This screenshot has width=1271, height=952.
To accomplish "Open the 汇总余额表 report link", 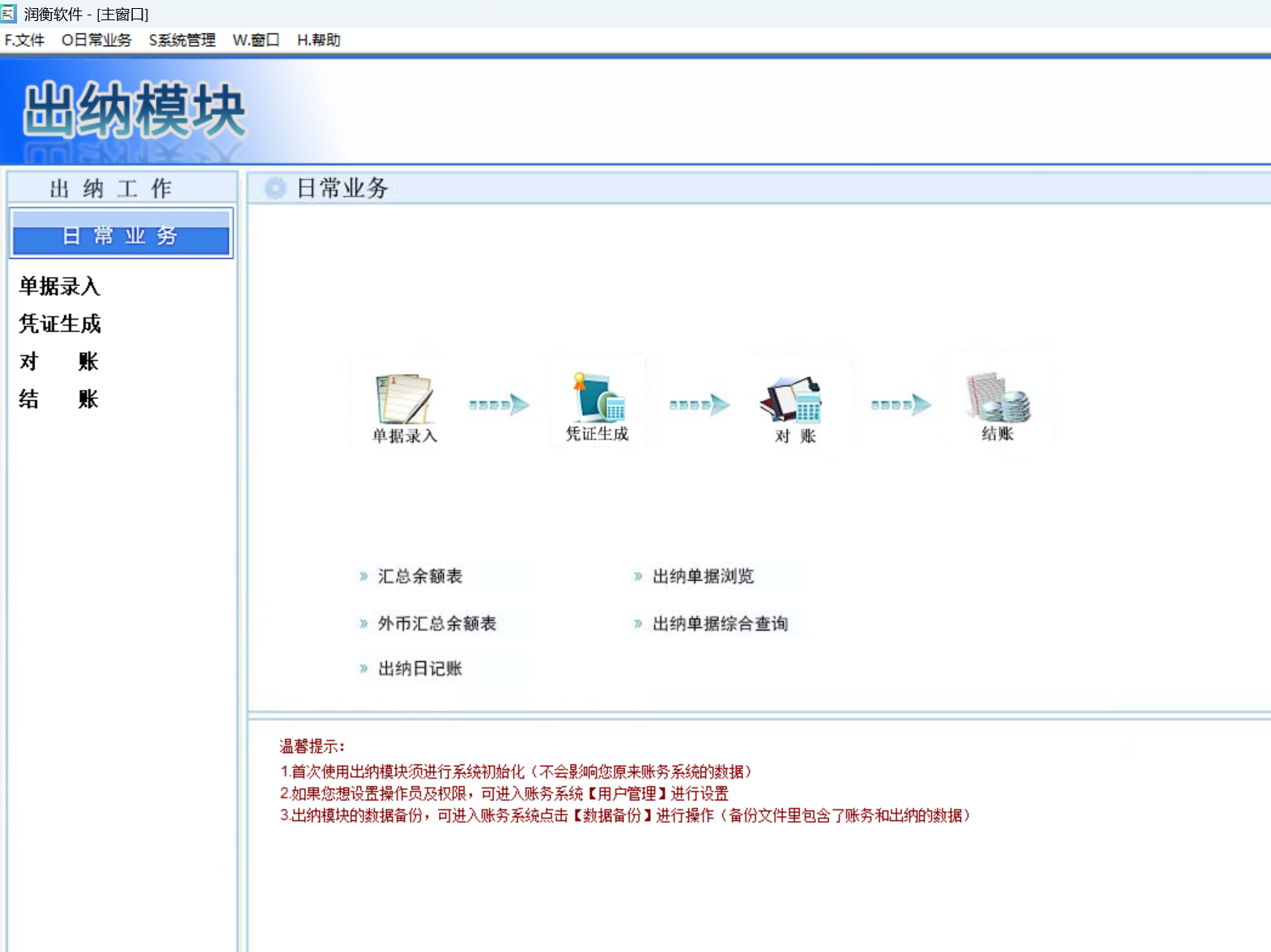I will [420, 576].
